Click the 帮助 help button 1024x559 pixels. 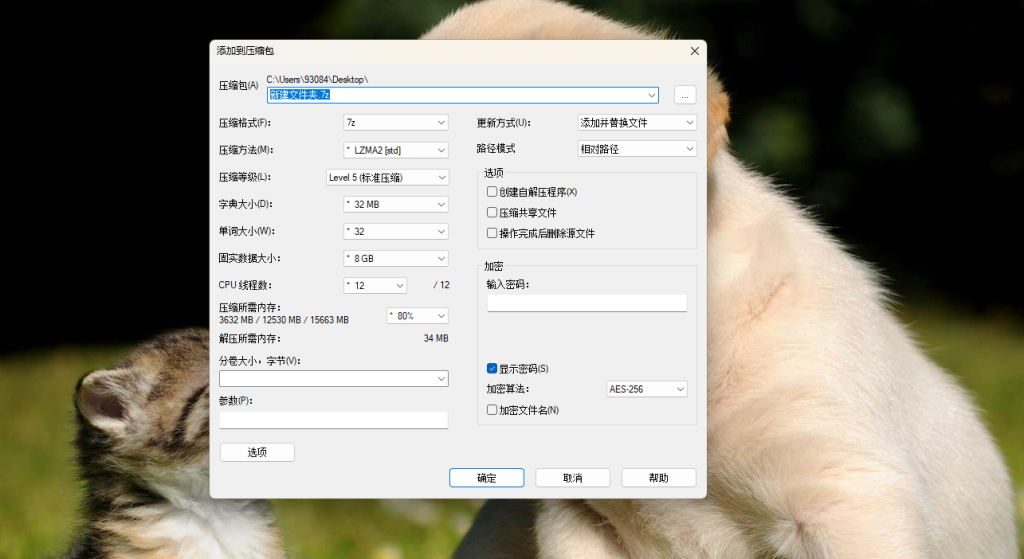point(658,478)
